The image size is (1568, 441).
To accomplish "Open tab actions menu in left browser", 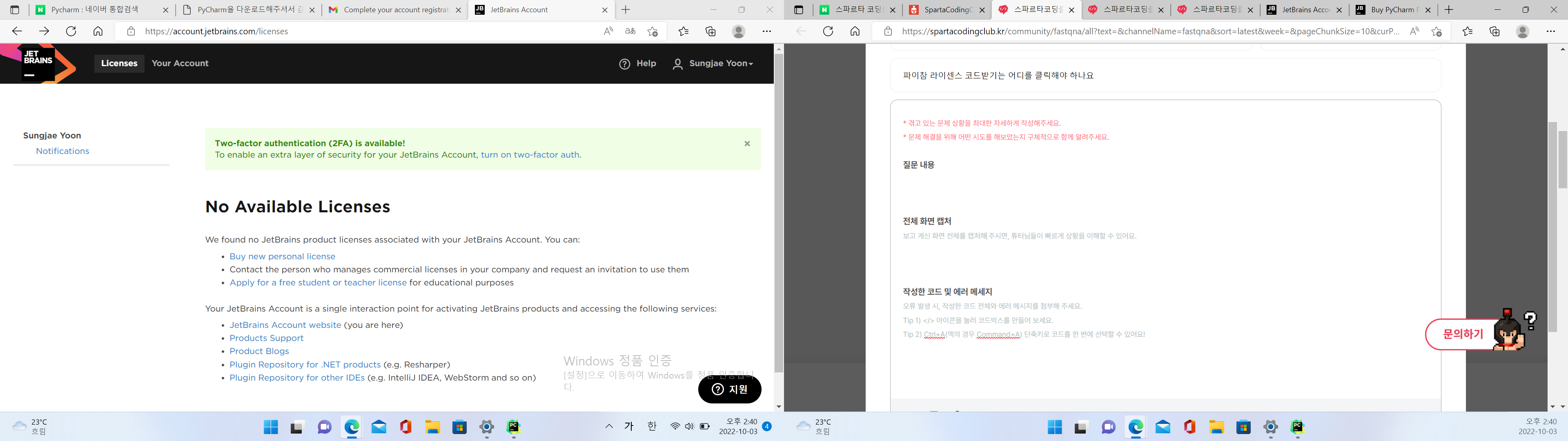I will [x=15, y=10].
